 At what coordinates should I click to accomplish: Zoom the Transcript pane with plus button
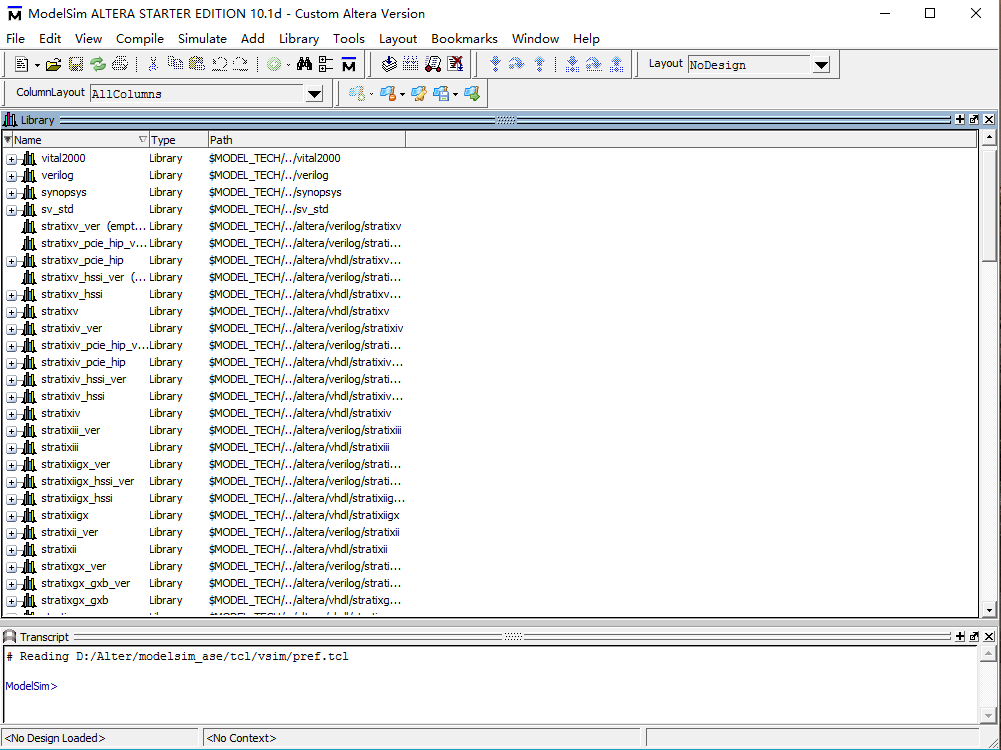click(x=960, y=636)
